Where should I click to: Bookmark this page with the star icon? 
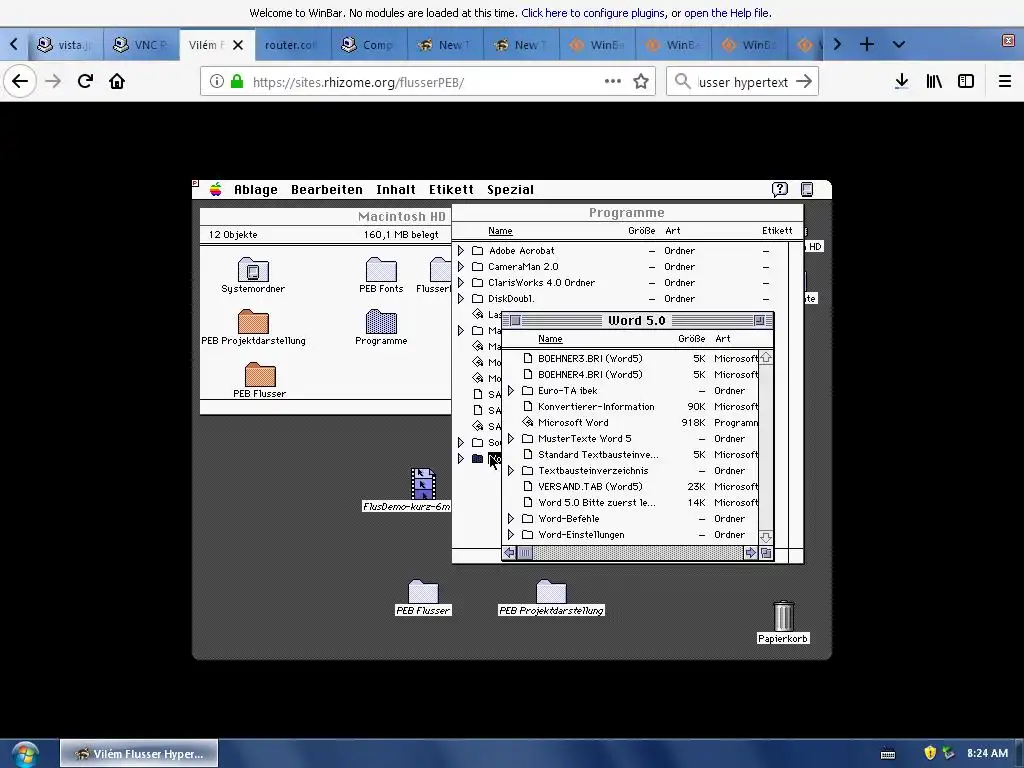click(641, 82)
